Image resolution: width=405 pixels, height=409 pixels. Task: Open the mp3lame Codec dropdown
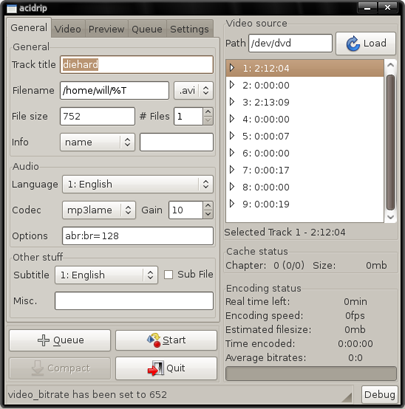pos(99,210)
